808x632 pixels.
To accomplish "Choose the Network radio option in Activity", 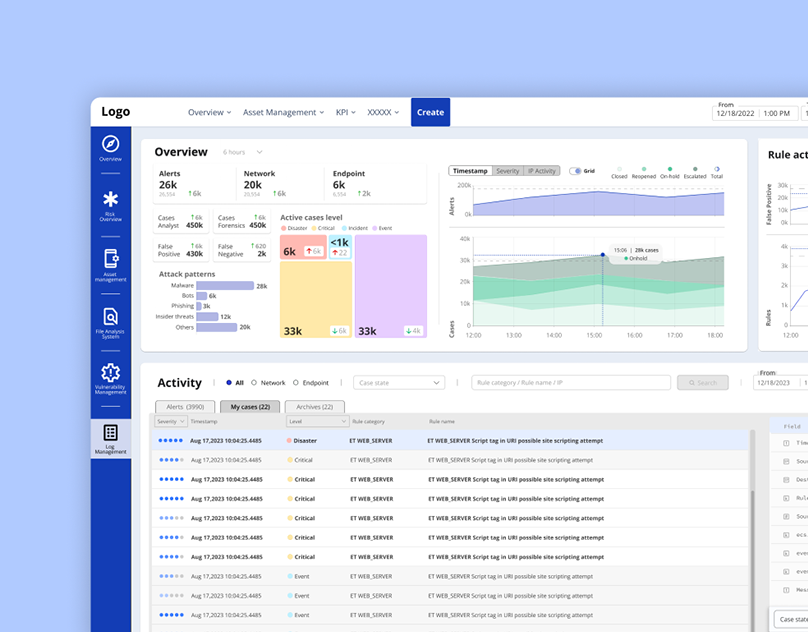I will [254, 382].
